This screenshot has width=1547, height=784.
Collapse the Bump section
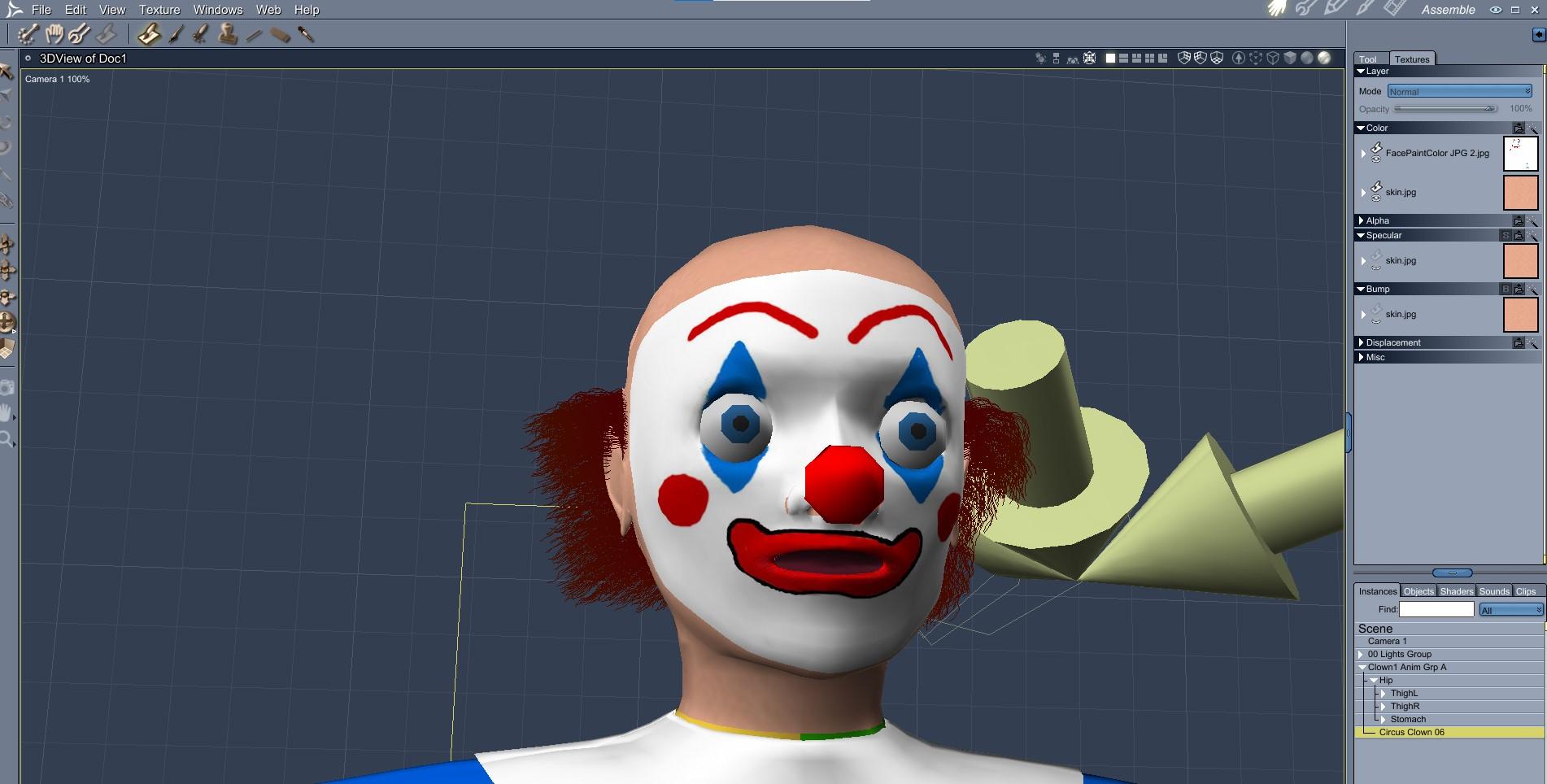coord(1361,289)
